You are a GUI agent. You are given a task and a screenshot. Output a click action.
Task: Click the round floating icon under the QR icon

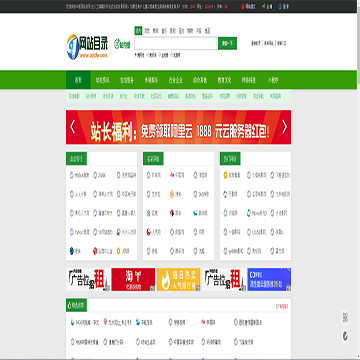[x=345, y=336]
